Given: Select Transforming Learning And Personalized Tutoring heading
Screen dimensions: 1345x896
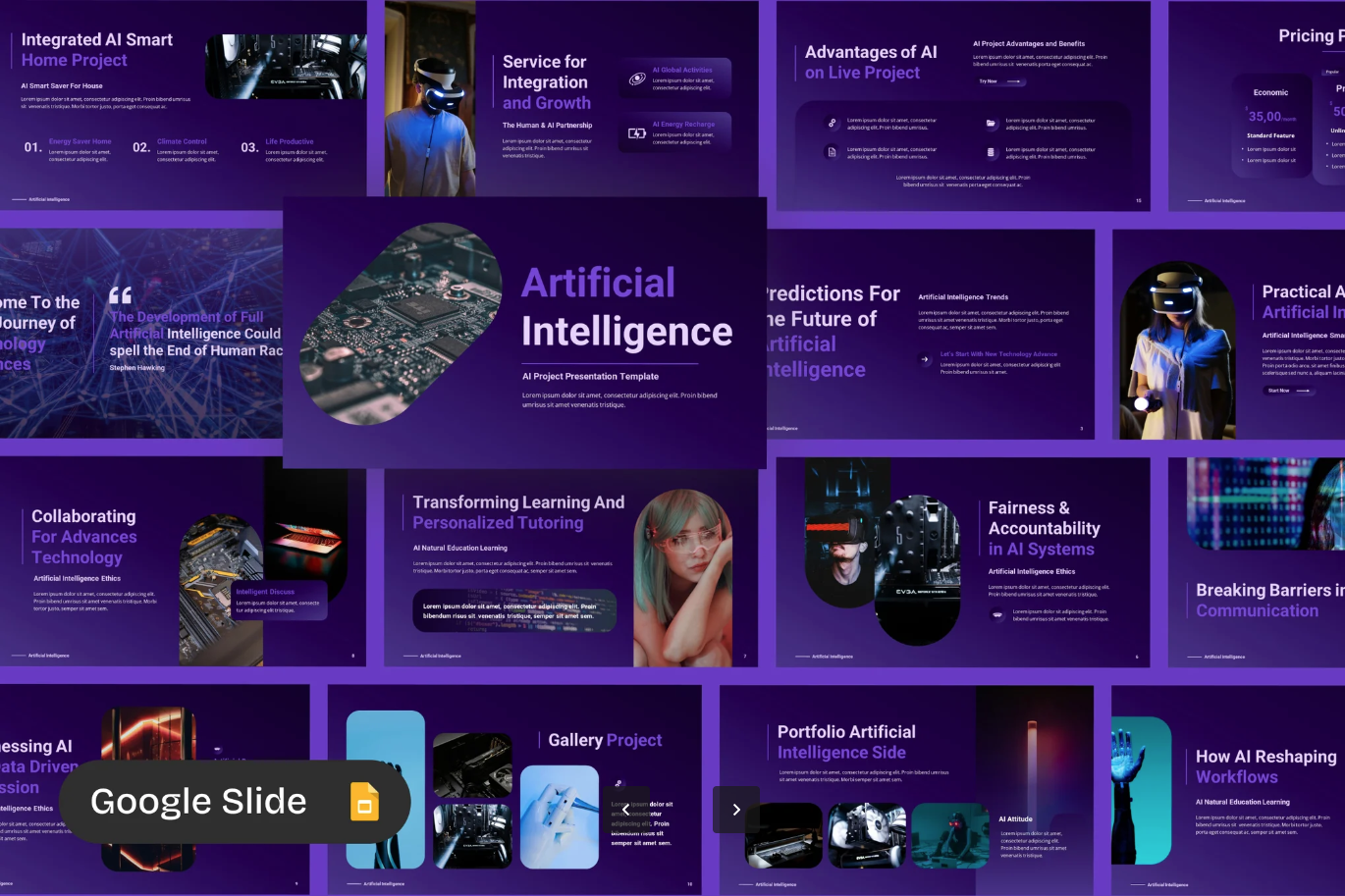Looking at the screenshot, I should (518, 512).
